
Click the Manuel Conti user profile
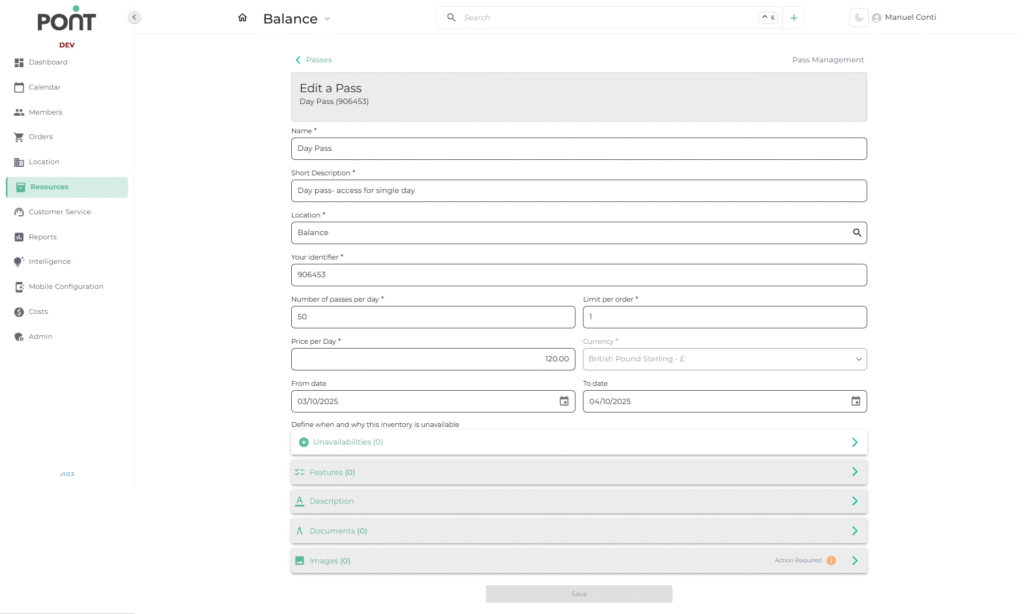[x=904, y=18]
